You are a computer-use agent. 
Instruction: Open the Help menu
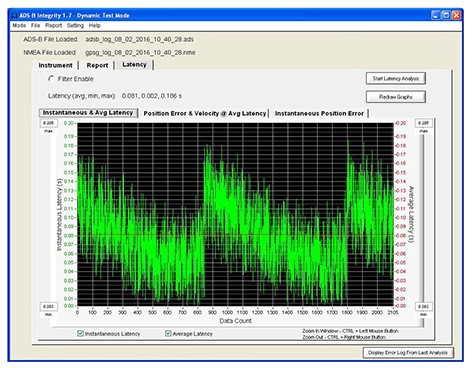[x=95, y=26]
